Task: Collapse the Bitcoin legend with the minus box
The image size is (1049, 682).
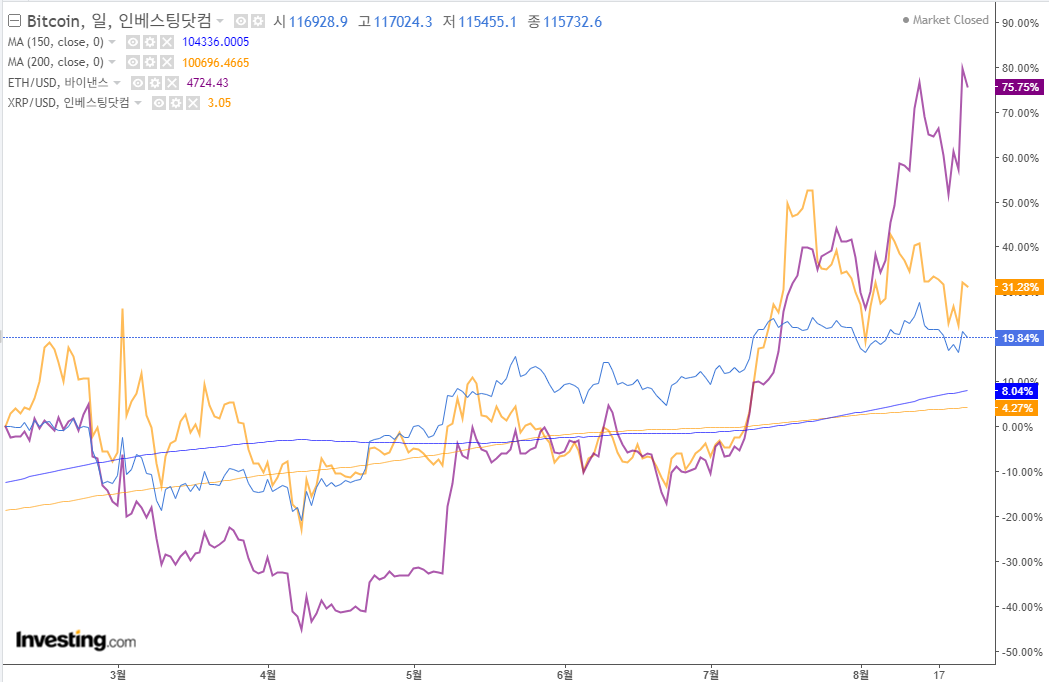Action: click(x=14, y=21)
